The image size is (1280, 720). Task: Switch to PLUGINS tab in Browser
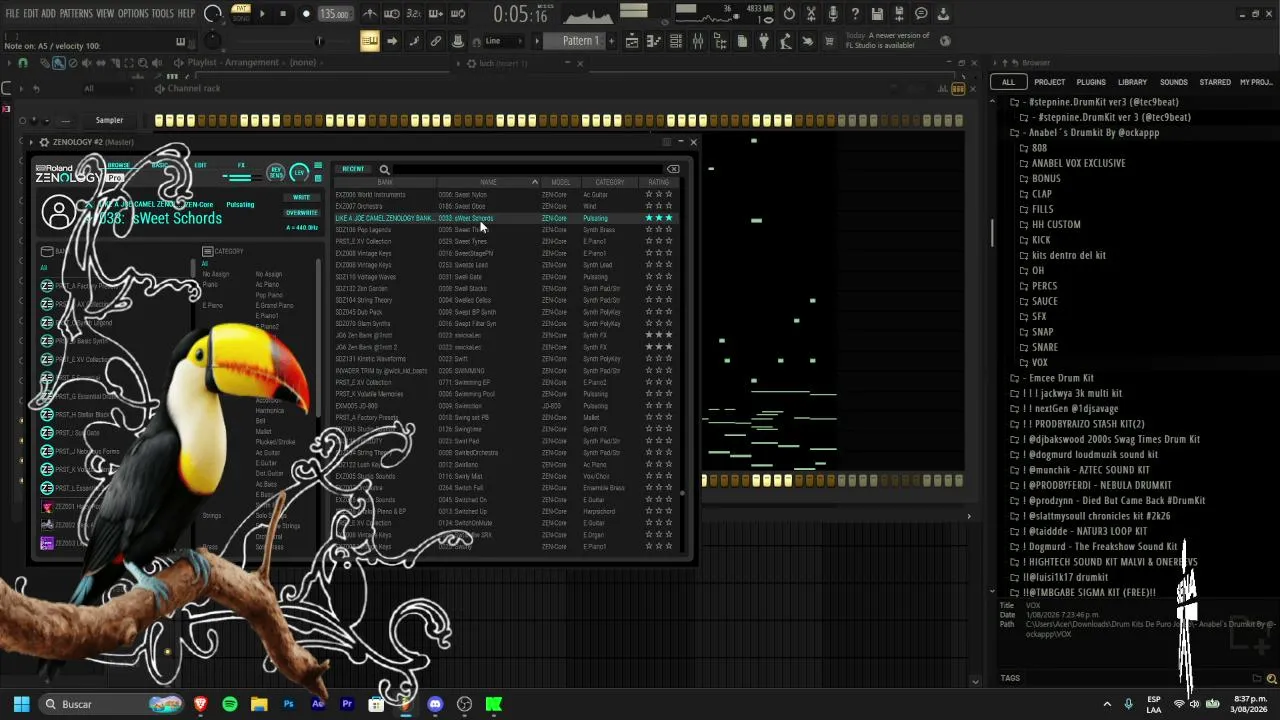pyautogui.click(x=1091, y=82)
